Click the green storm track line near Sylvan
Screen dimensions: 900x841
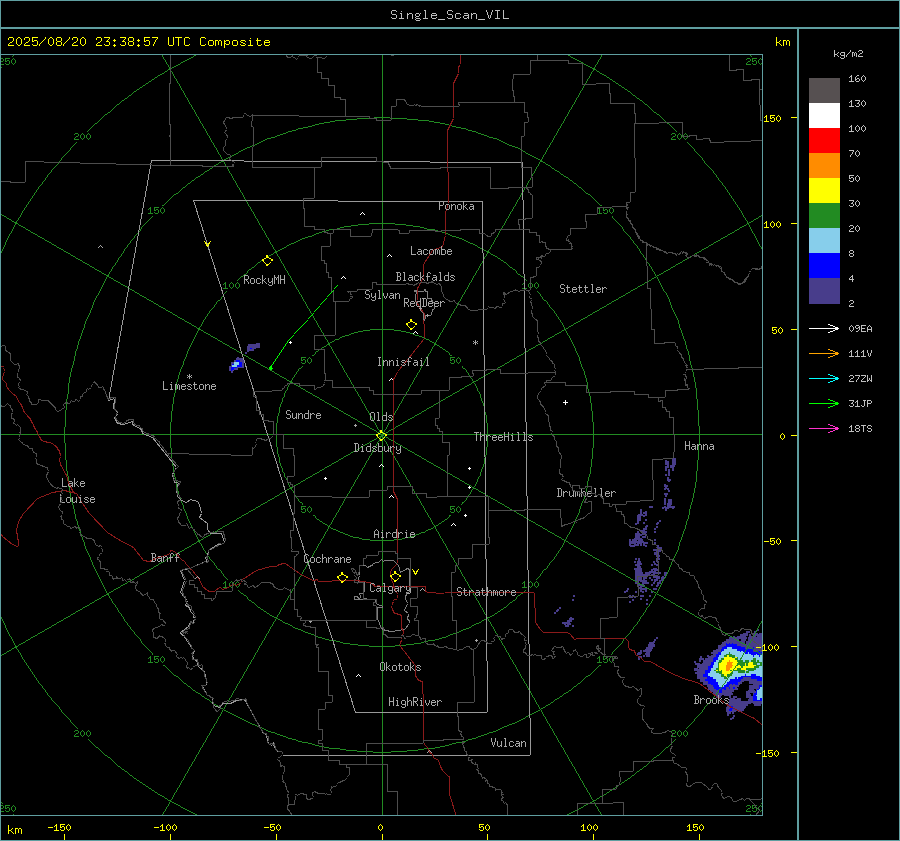coord(304,327)
